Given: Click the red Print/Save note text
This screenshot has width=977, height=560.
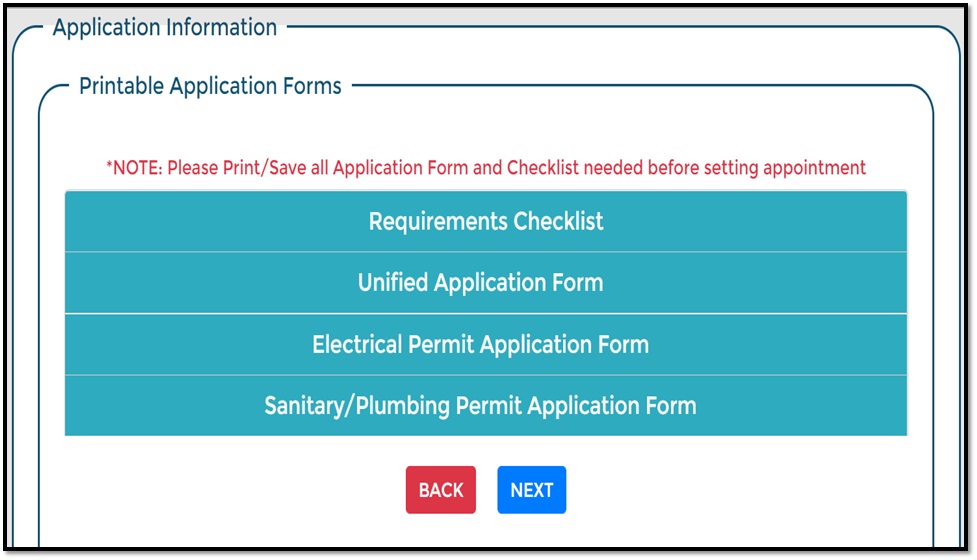Looking at the screenshot, I should click(x=486, y=168).
